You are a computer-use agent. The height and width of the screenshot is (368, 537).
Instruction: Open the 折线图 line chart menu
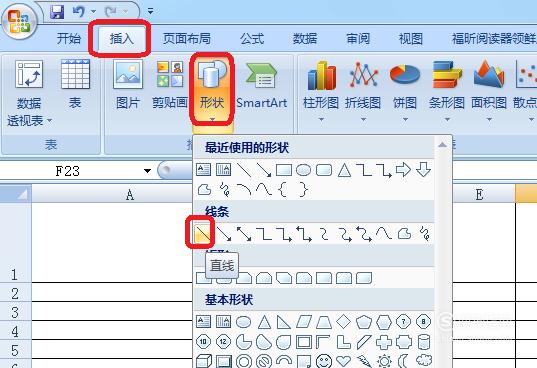363,91
